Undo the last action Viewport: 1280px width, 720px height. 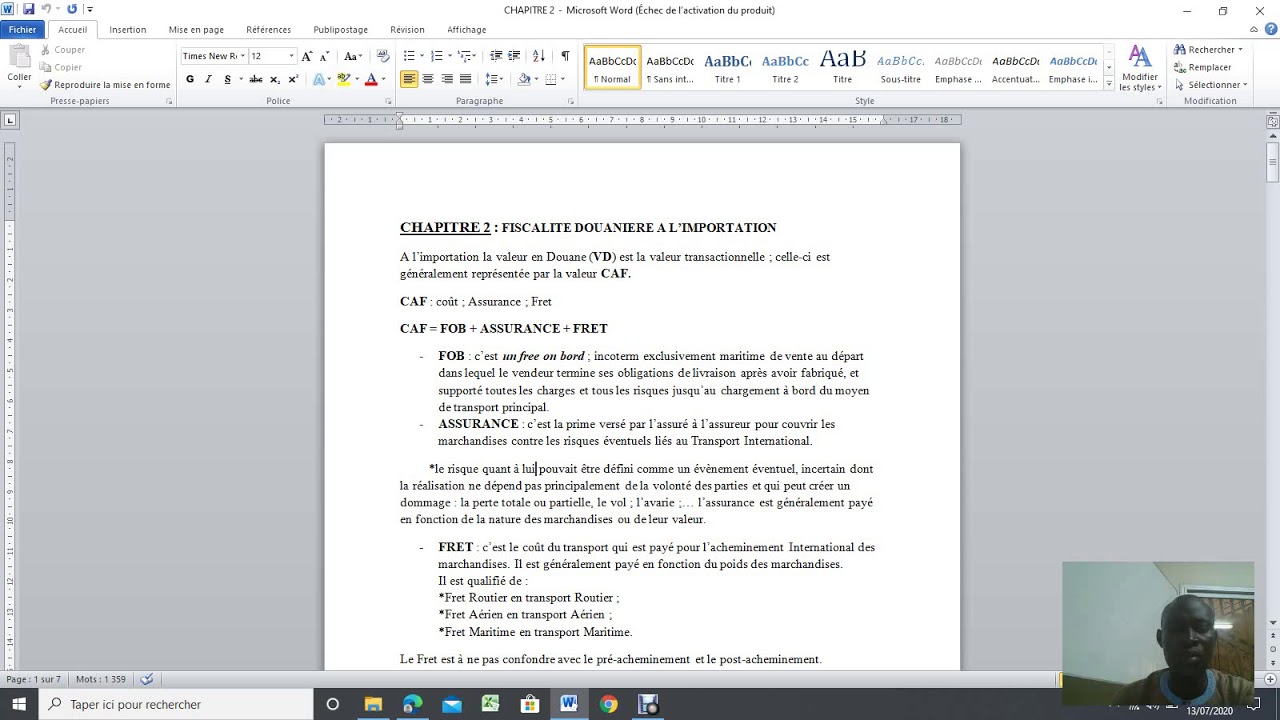point(45,9)
